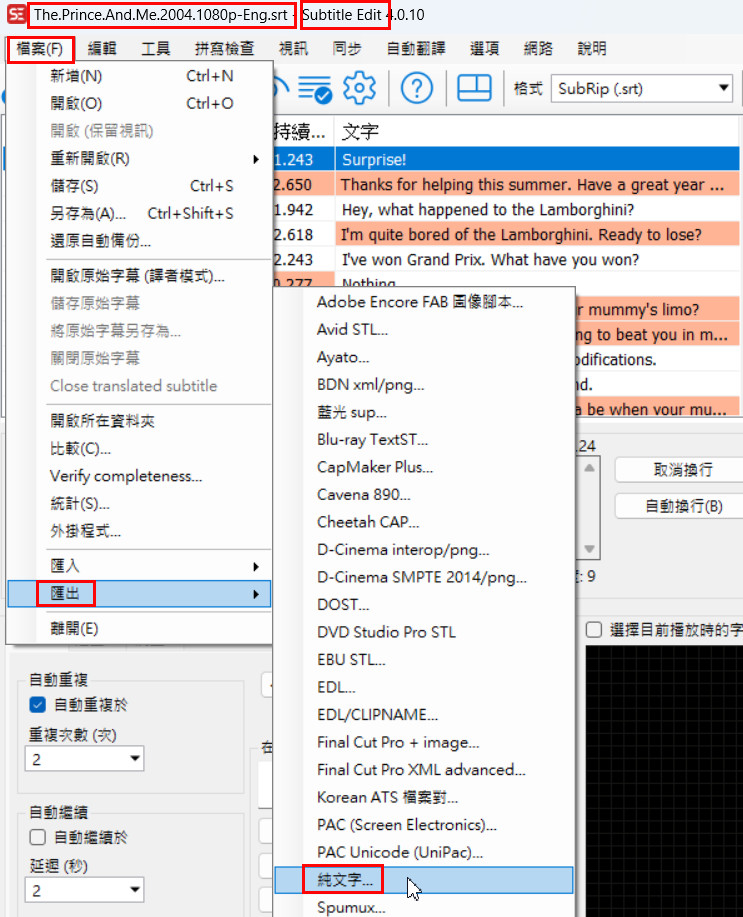Click the help question mark icon
Viewport: 743px width, 917px height.
(416, 88)
